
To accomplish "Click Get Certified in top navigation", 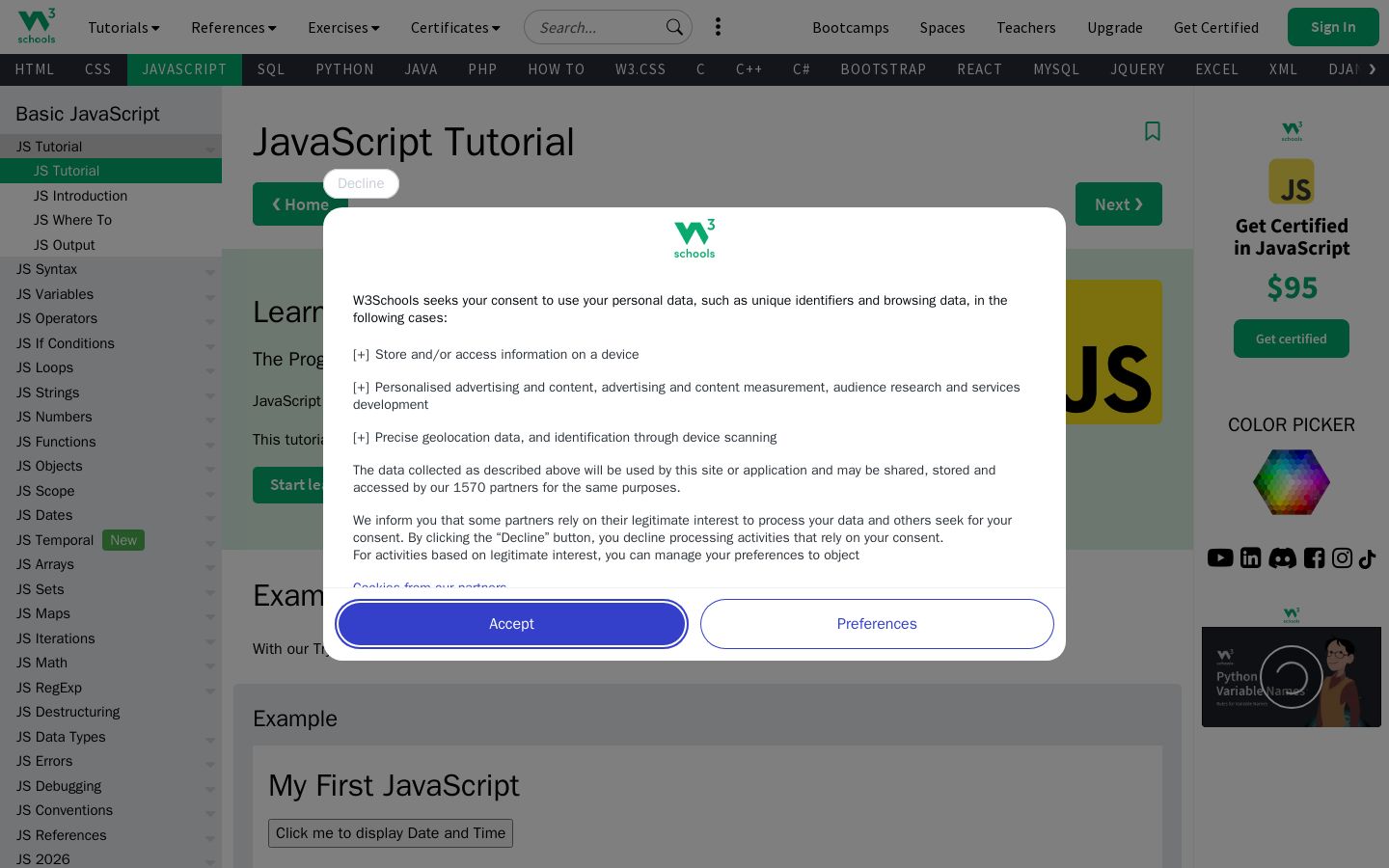I will coord(1216,27).
